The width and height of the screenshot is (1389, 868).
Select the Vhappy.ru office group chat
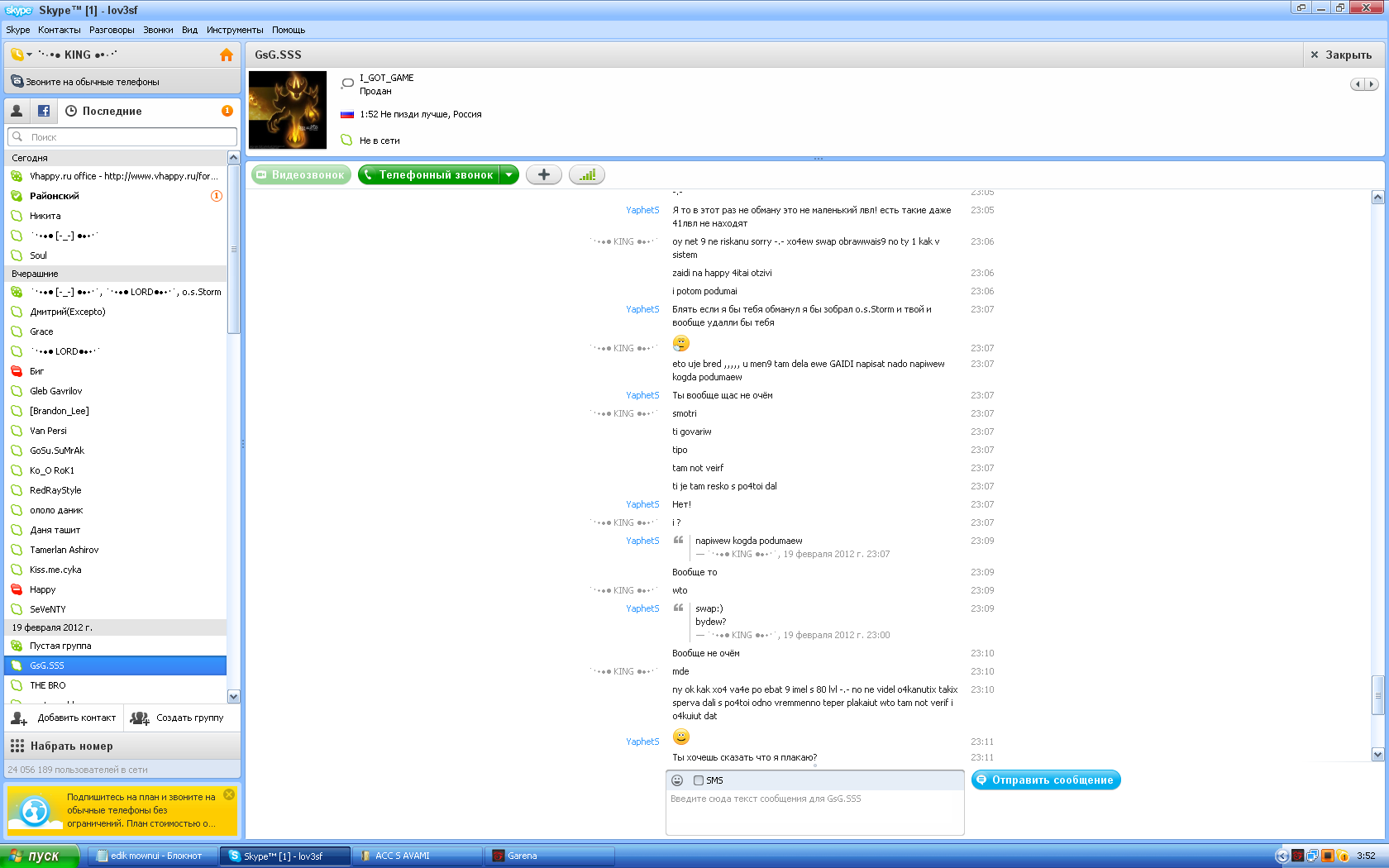(x=115, y=176)
